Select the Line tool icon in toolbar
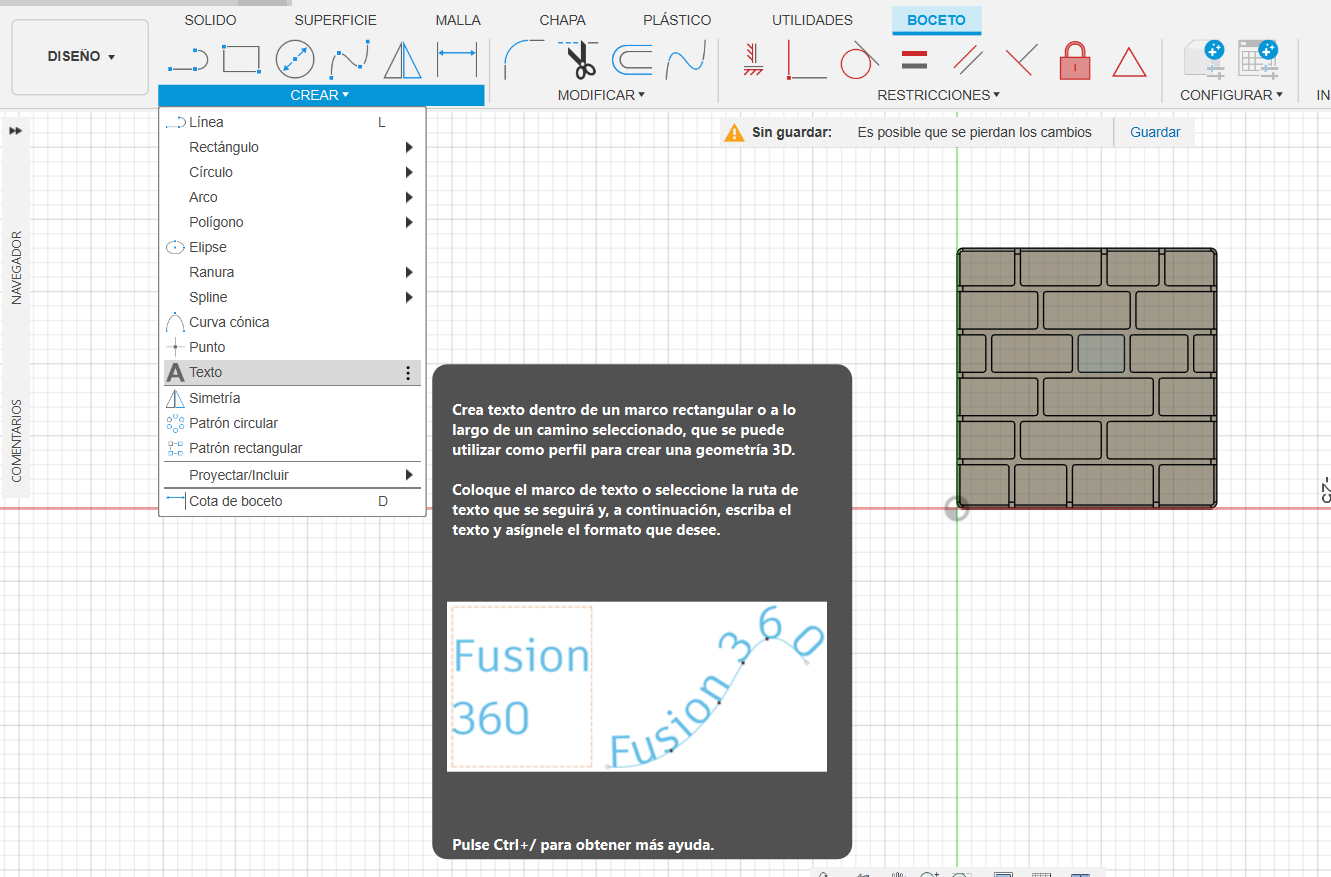 [187, 61]
